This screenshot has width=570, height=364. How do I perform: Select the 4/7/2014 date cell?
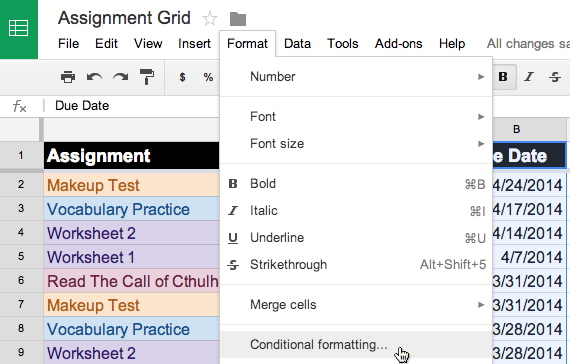tap(529, 257)
